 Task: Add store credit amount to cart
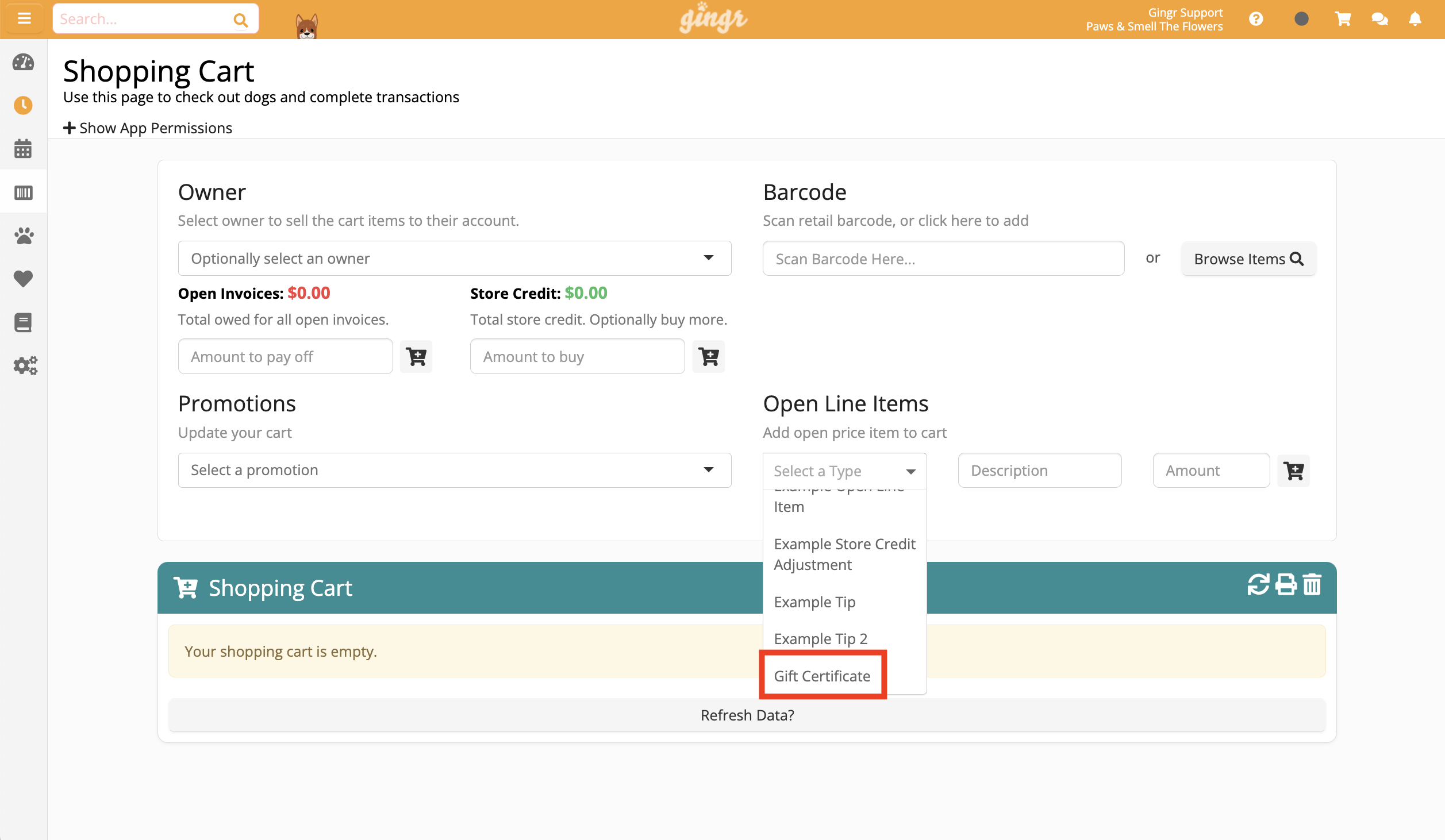coord(709,357)
